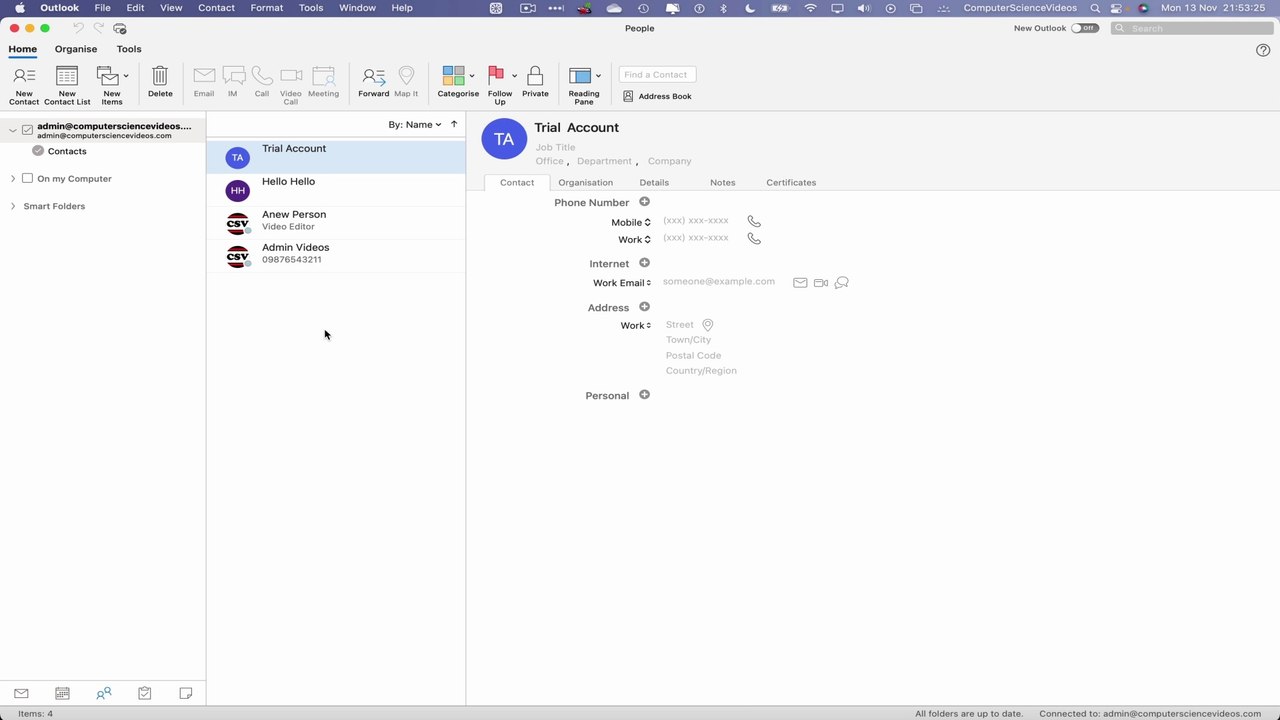Open Follow Up dropdown arrow
1280x720 pixels.
click(514, 76)
